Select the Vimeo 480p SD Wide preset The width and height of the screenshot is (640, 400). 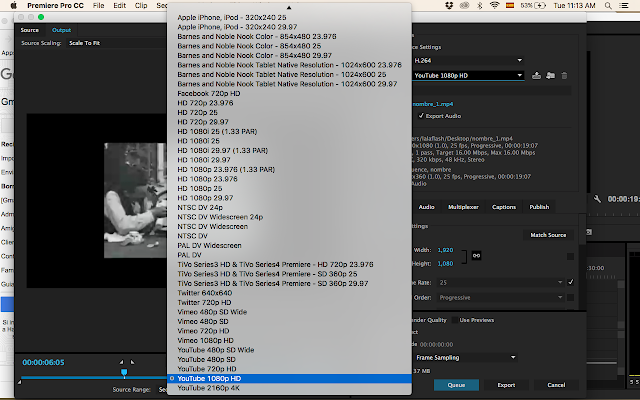coord(289,312)
